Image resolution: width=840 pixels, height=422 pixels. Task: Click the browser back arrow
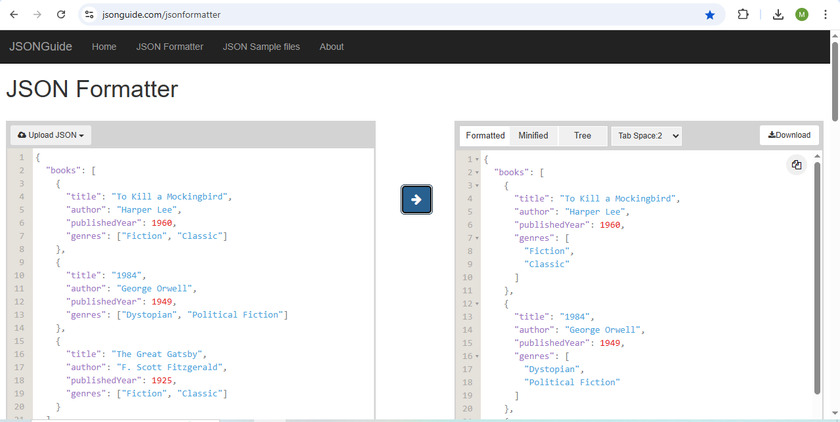(x=14, y=15)
